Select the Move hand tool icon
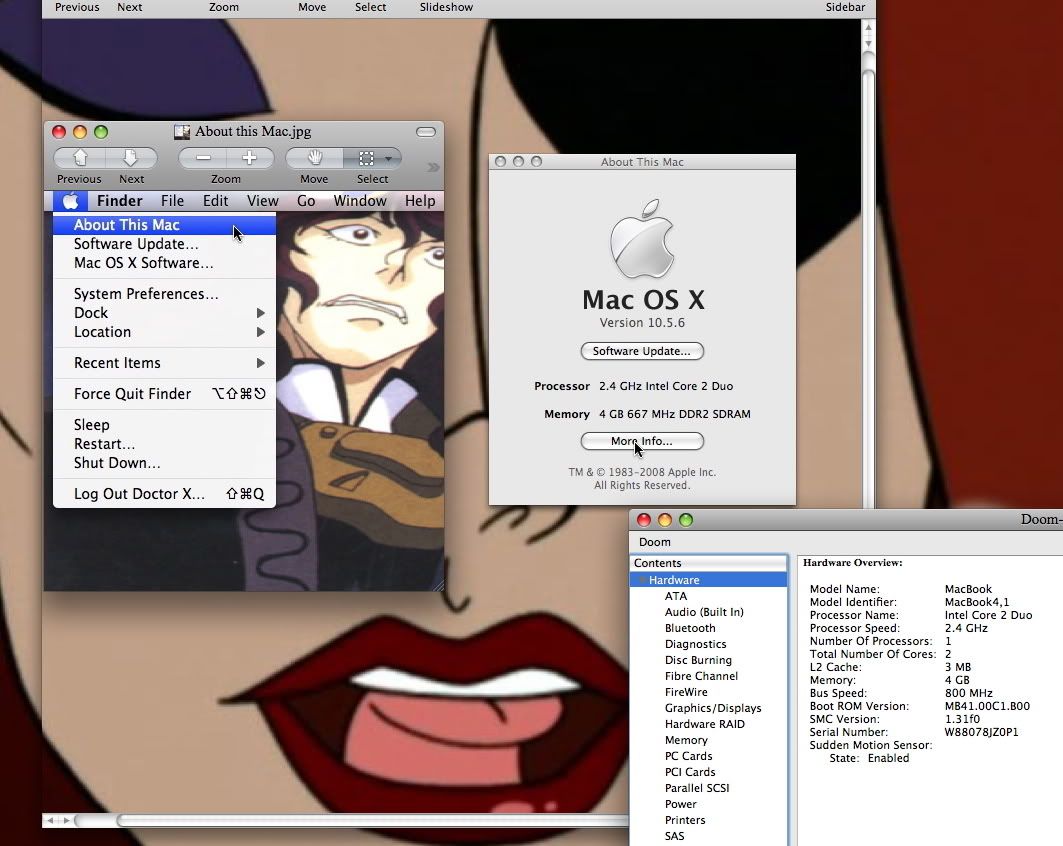Image resolution: width=1063 pixels, height=846 pixels. pos(315,158)
